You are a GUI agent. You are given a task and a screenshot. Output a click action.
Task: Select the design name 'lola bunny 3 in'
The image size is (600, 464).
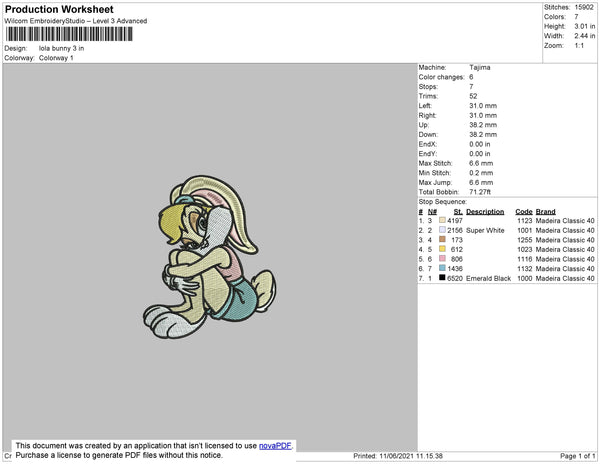[x=61, y=48]
